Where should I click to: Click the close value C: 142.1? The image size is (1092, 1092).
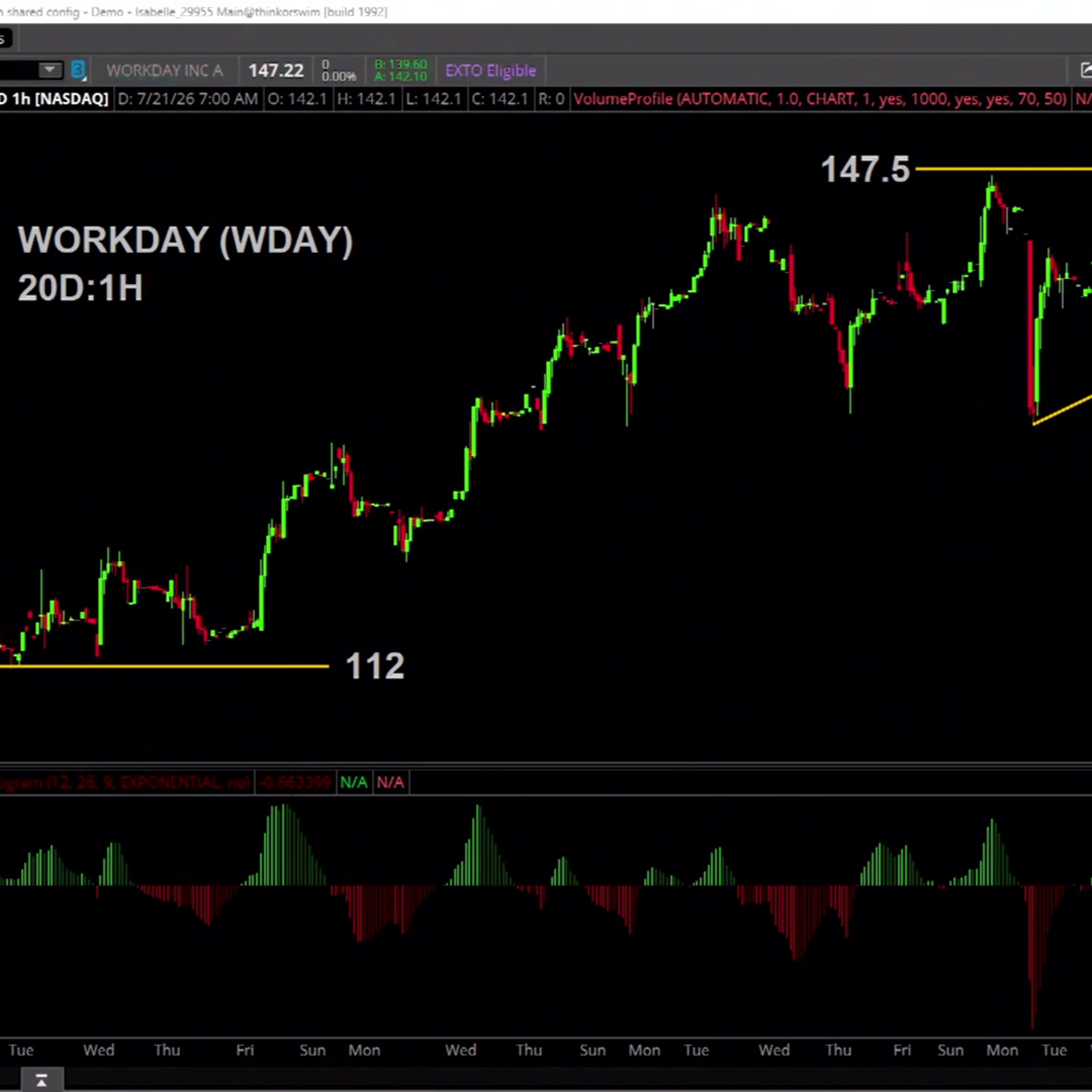[x=500, y=99]
